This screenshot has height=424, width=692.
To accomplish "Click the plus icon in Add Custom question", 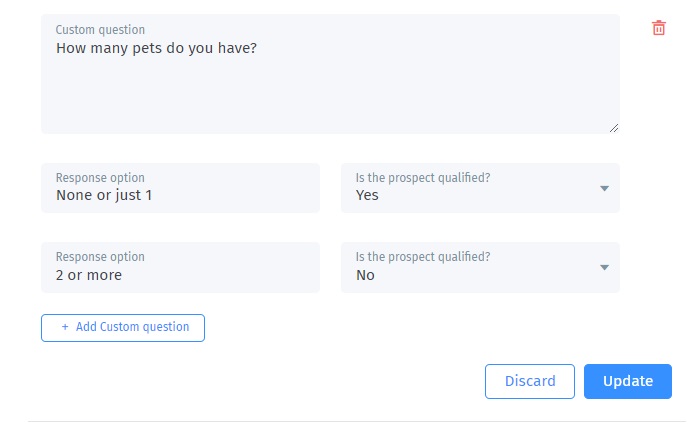I will click(x=65, y=327).
